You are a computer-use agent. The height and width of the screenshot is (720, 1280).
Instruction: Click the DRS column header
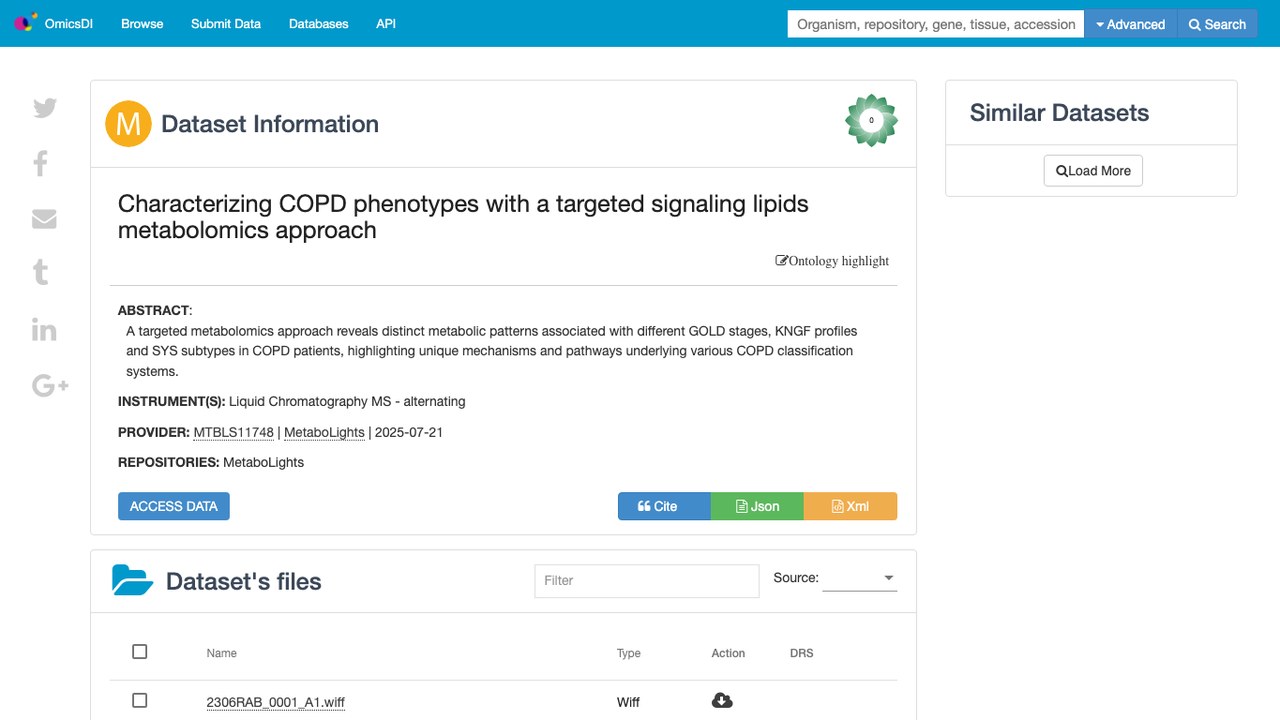(x=802, y=653)
